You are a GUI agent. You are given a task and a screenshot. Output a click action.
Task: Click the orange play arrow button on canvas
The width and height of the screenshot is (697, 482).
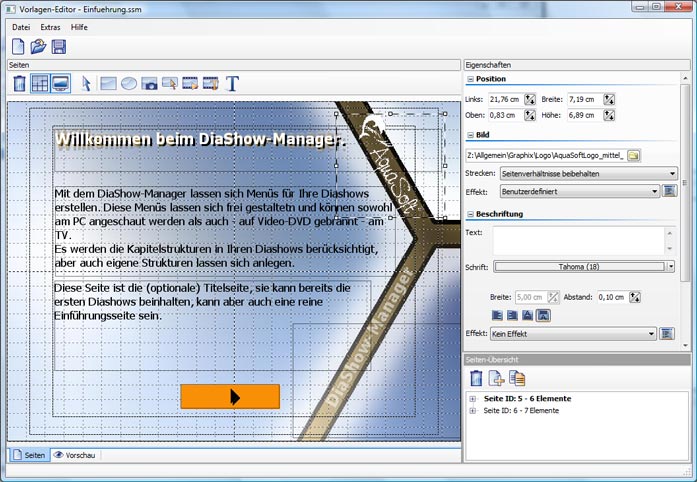point(230,397)
